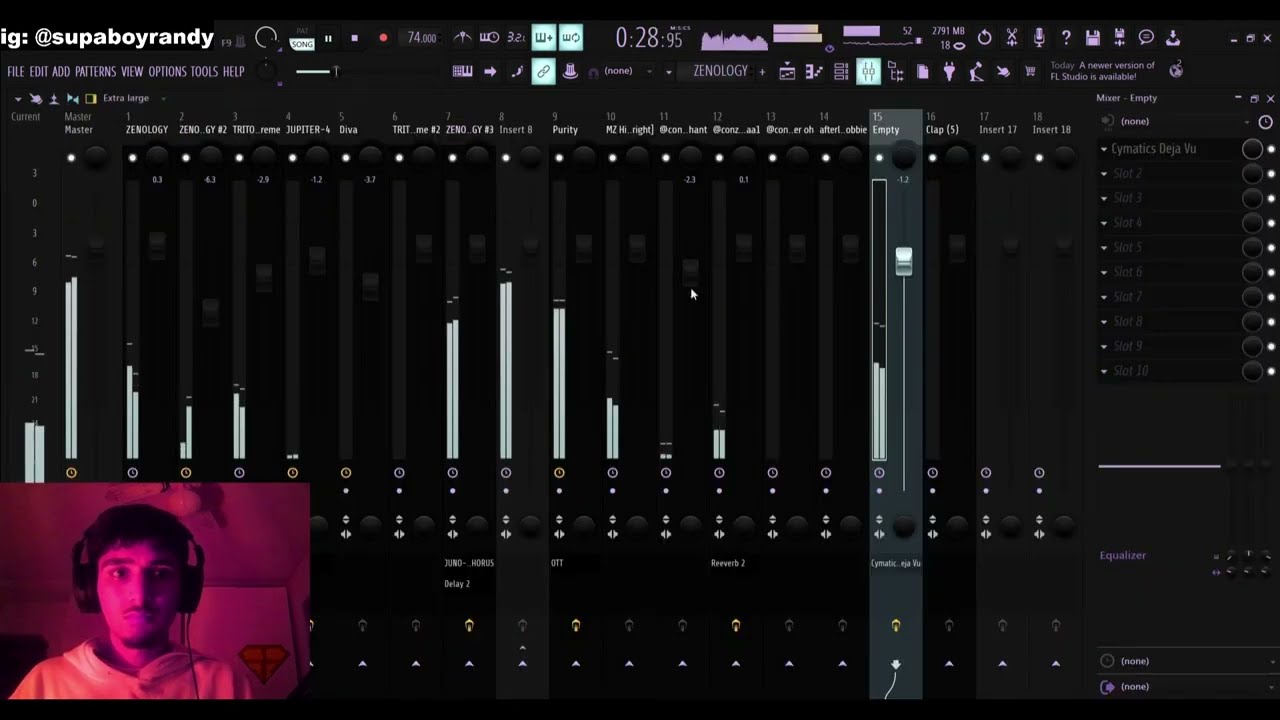Open the shopping cart content library
Image resolution: width=1280 pixels, height=720 pixels.
tap(1030, 71)
